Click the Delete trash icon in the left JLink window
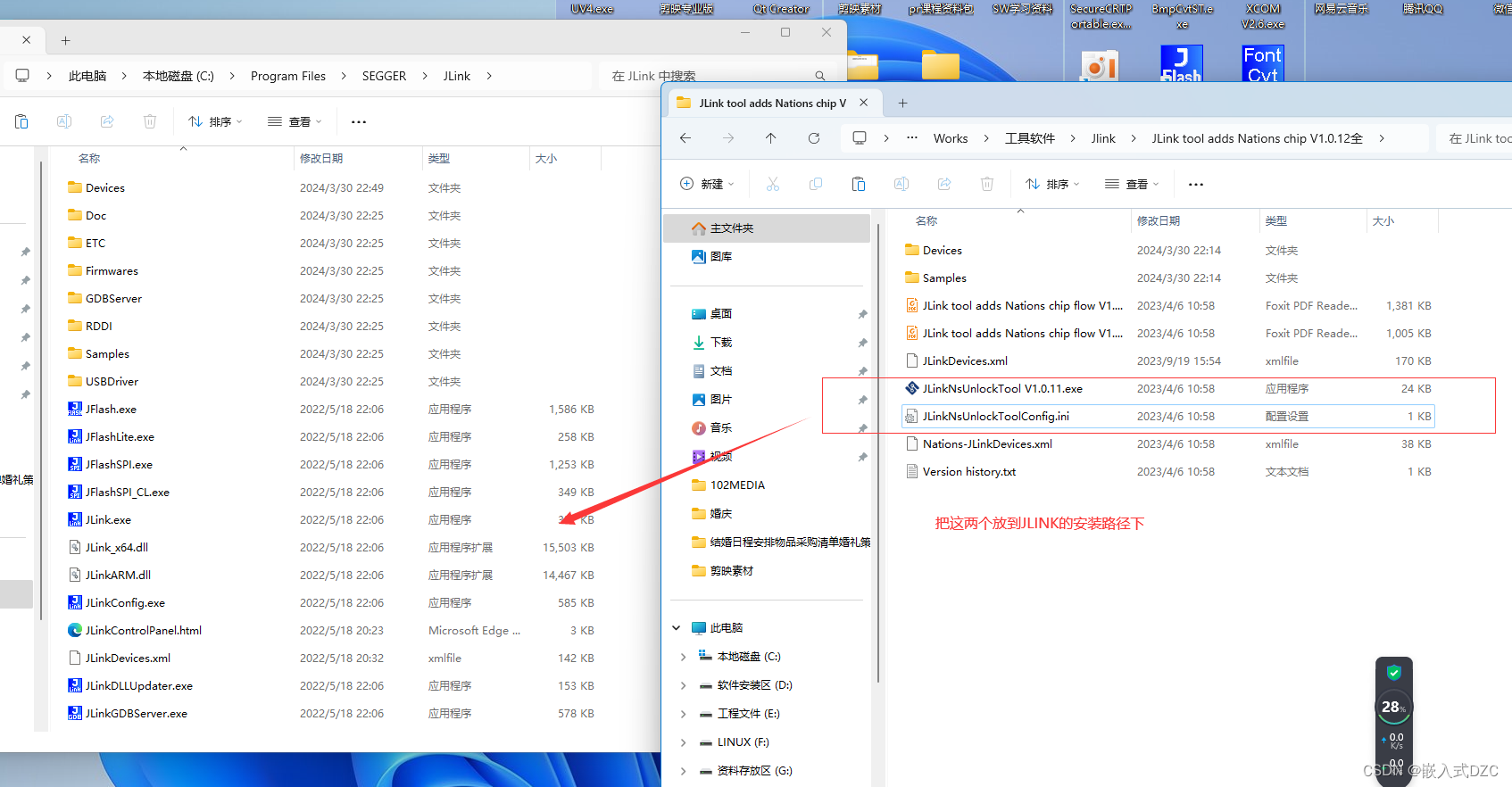This screenshot has height=787, width=1512. [150, 121]
